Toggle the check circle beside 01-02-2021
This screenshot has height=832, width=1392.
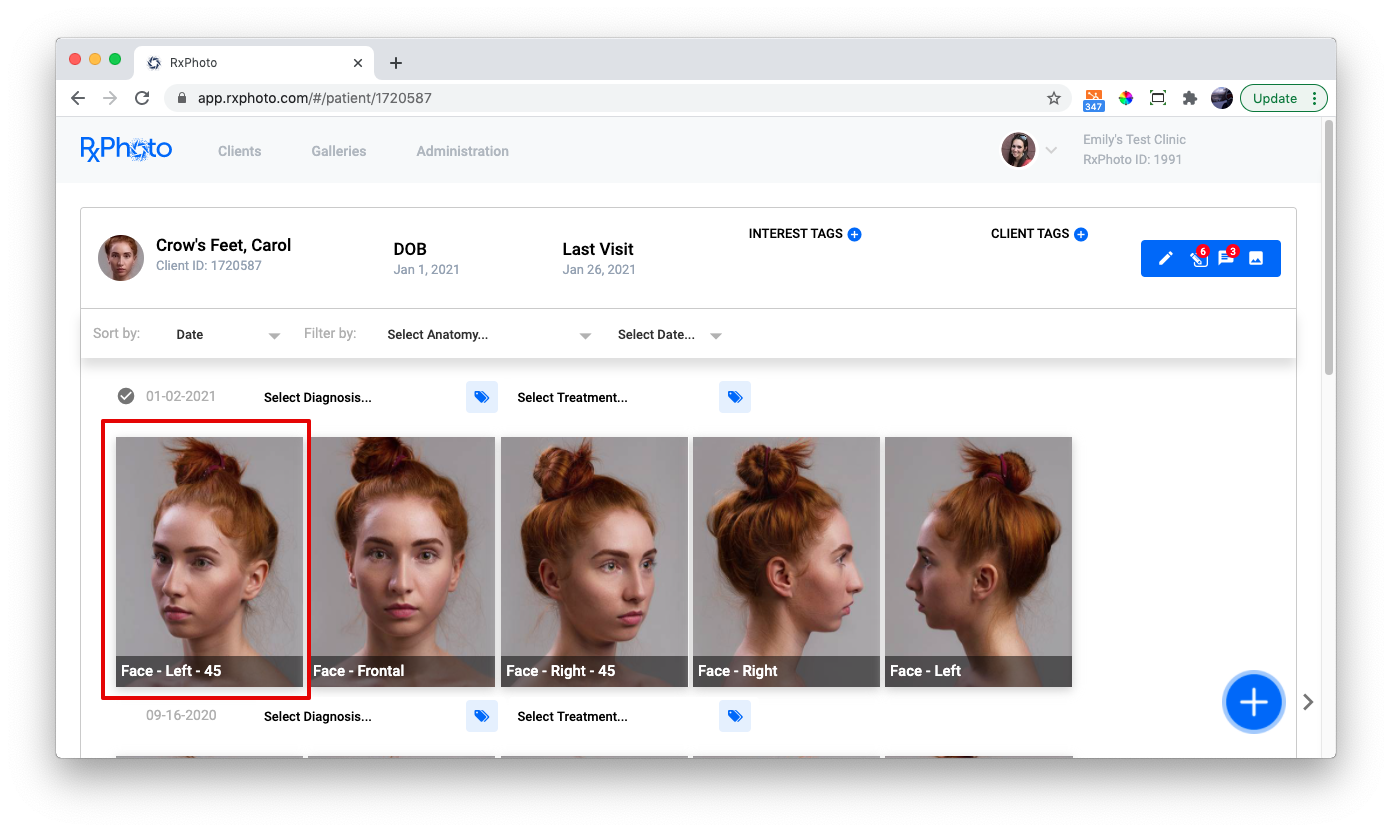click(x=126, y=396)
